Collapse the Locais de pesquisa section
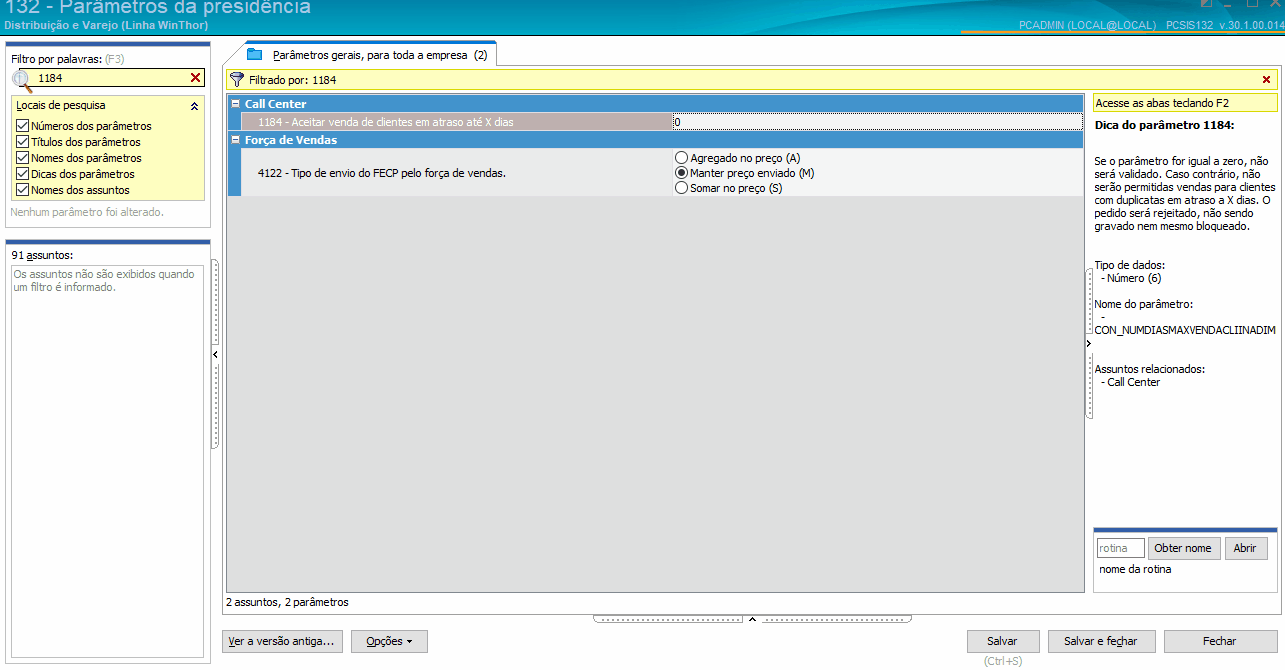This screenshot has width=1285, height=670. pos(194,105)
